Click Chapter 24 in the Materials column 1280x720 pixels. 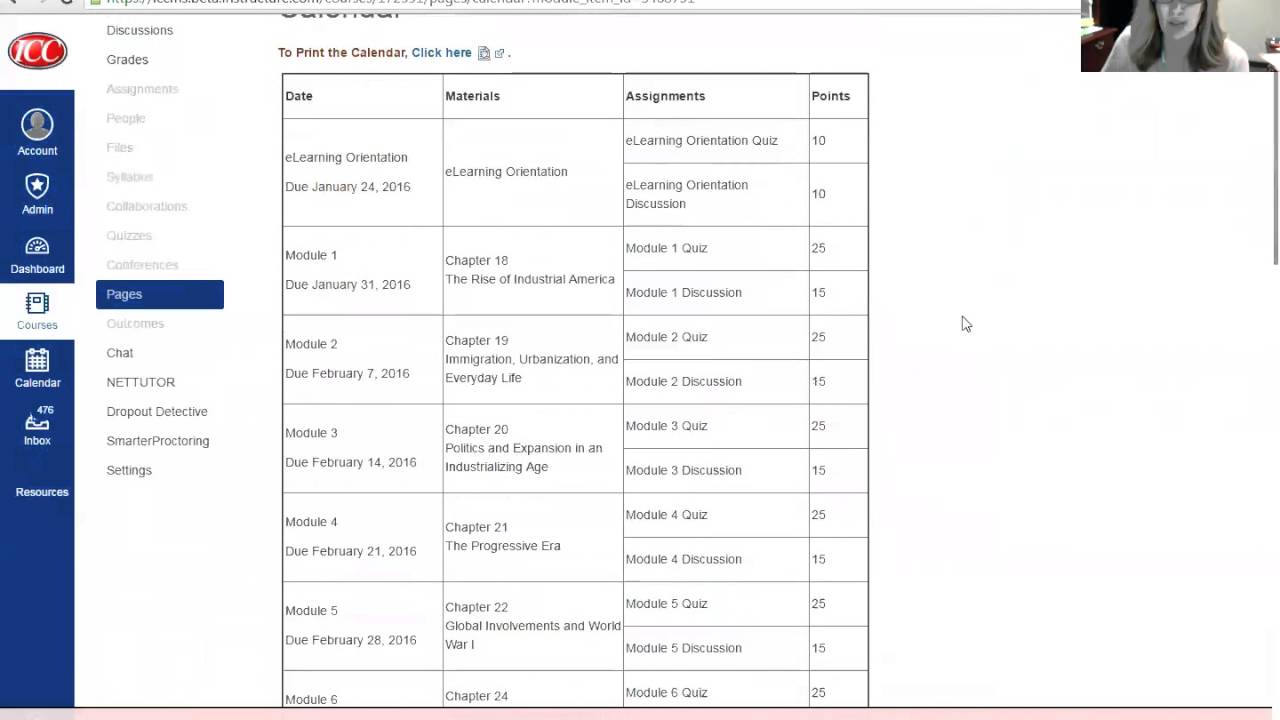tap(476, 697)
